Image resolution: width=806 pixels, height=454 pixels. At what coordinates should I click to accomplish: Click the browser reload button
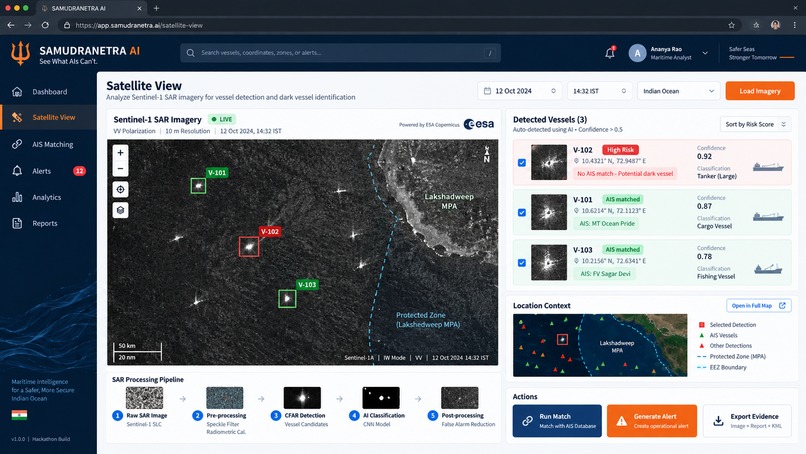(x=45, y=25)
